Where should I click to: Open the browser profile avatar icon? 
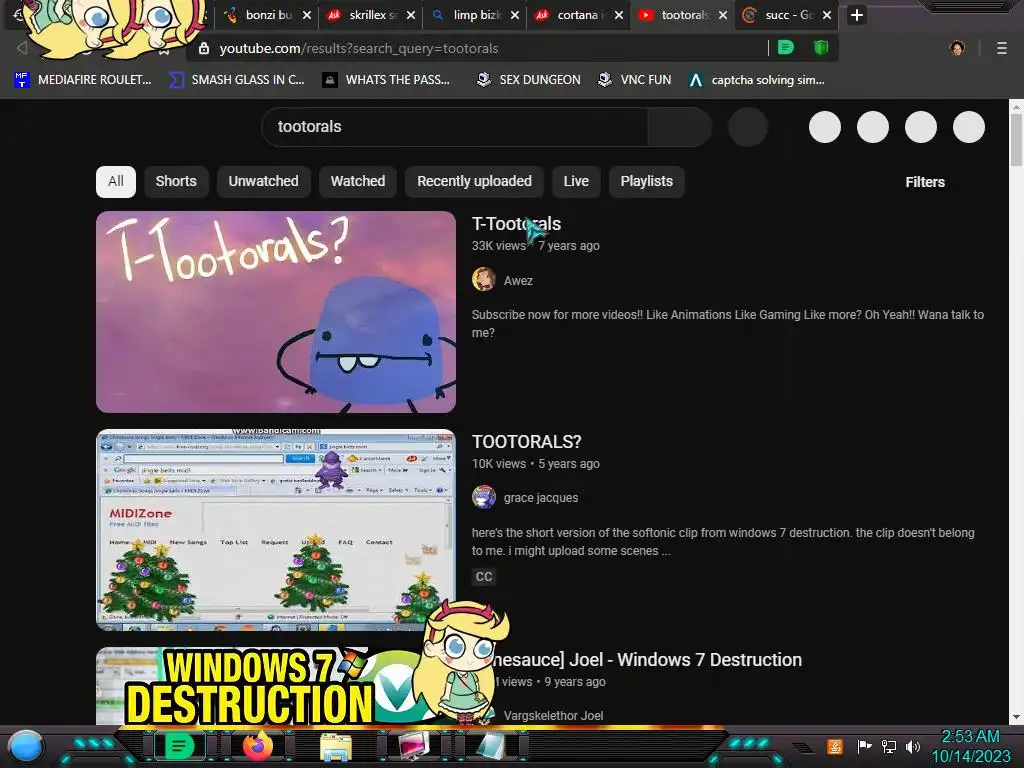(x=957, y=48)
